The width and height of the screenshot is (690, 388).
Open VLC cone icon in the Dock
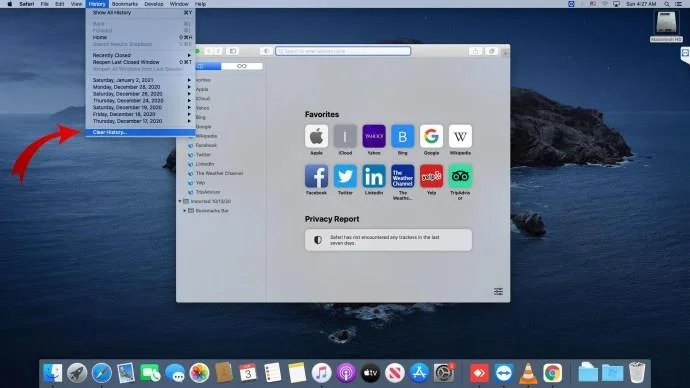pos(528,373)
